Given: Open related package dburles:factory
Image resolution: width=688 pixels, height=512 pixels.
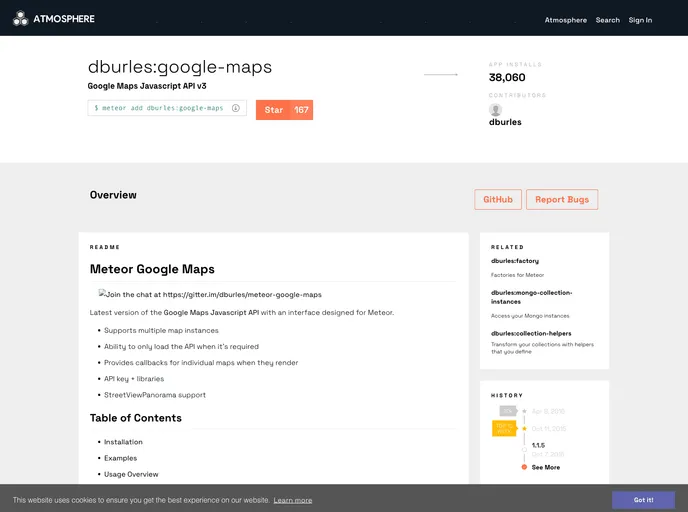Looking at the screenshot, I should [515, 261].
